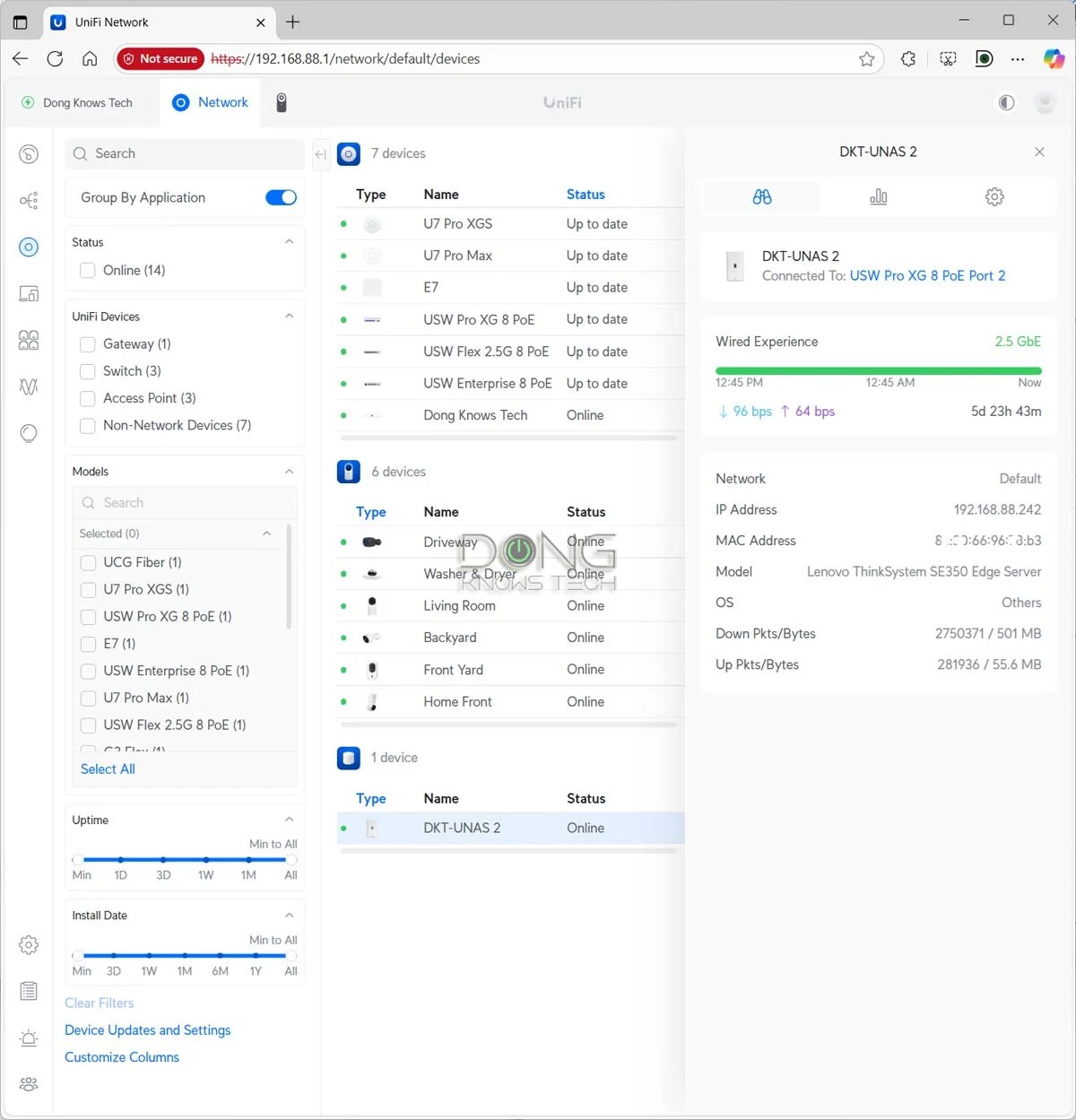Check the Non-Network Devices (7) filter
Screen dimensions: 1076x1120
(88, 425)
